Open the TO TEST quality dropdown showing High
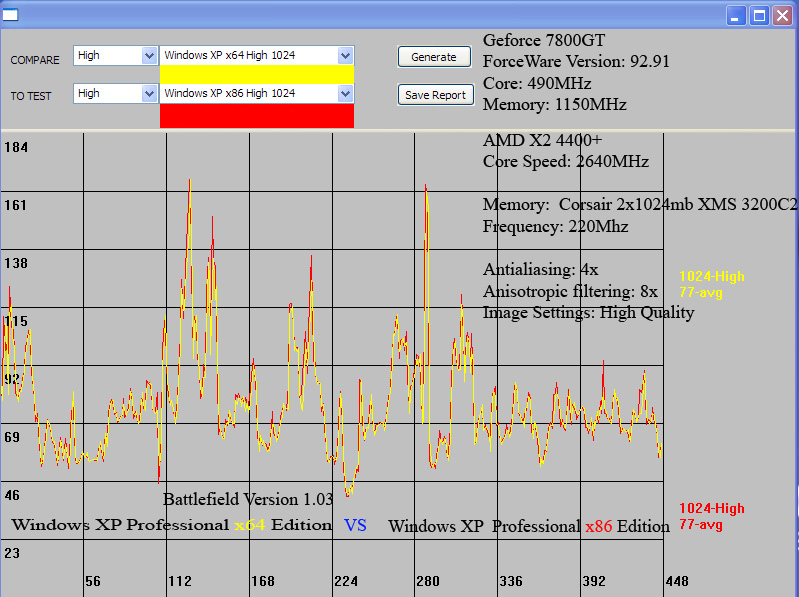This screenshot has width=799, height=597. tap(115, 94)
